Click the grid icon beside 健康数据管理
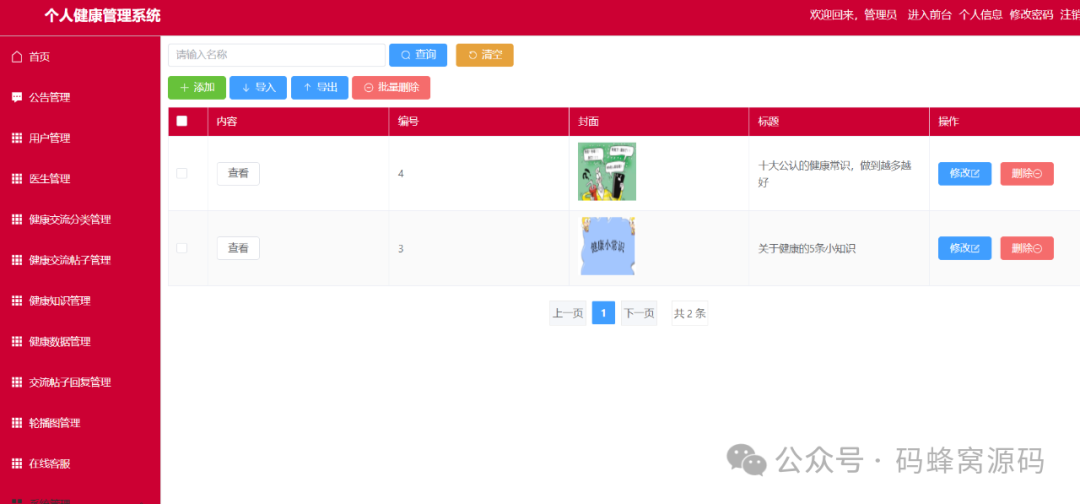 [x=17, y=342]
